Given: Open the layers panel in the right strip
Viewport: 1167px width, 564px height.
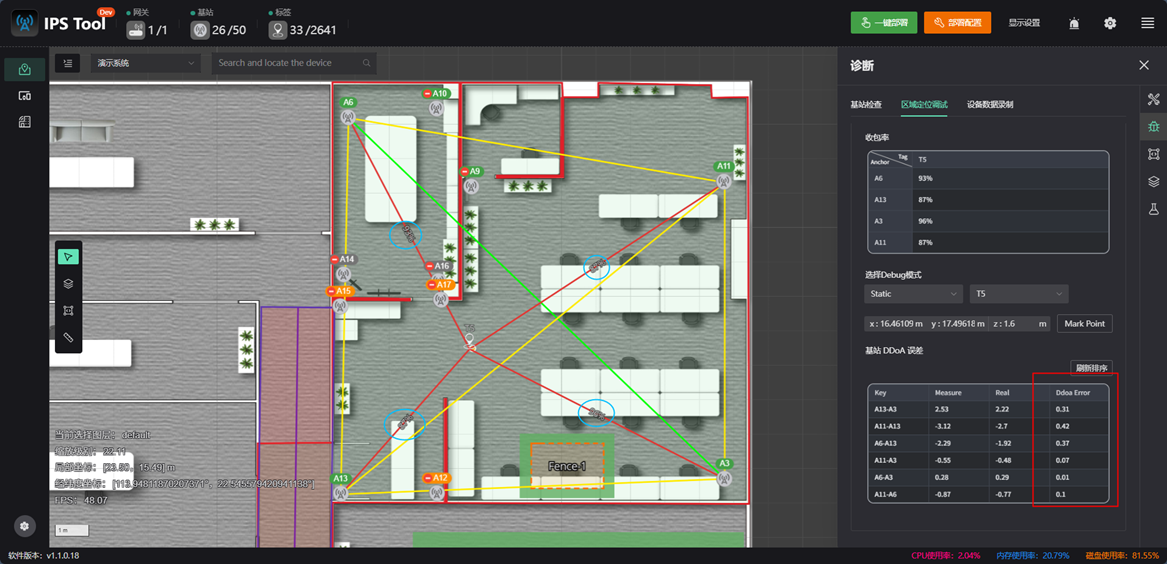Looking at the screenshot, I should pos(1154,182).
